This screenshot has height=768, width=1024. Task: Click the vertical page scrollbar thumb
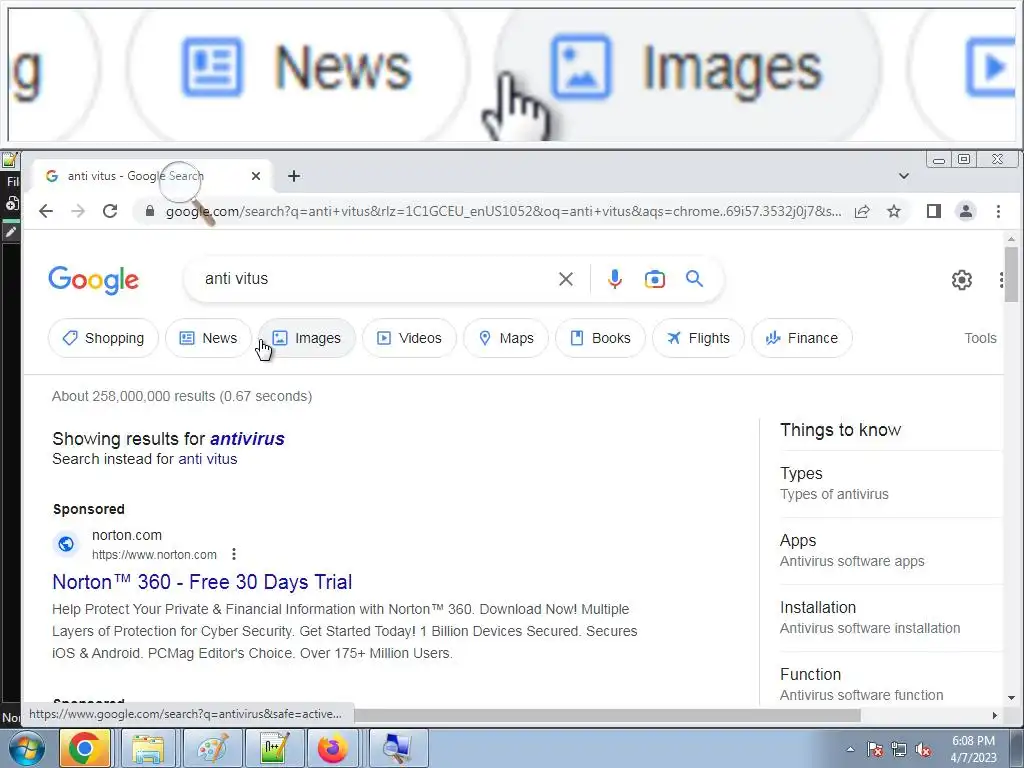coord(1011,274)
